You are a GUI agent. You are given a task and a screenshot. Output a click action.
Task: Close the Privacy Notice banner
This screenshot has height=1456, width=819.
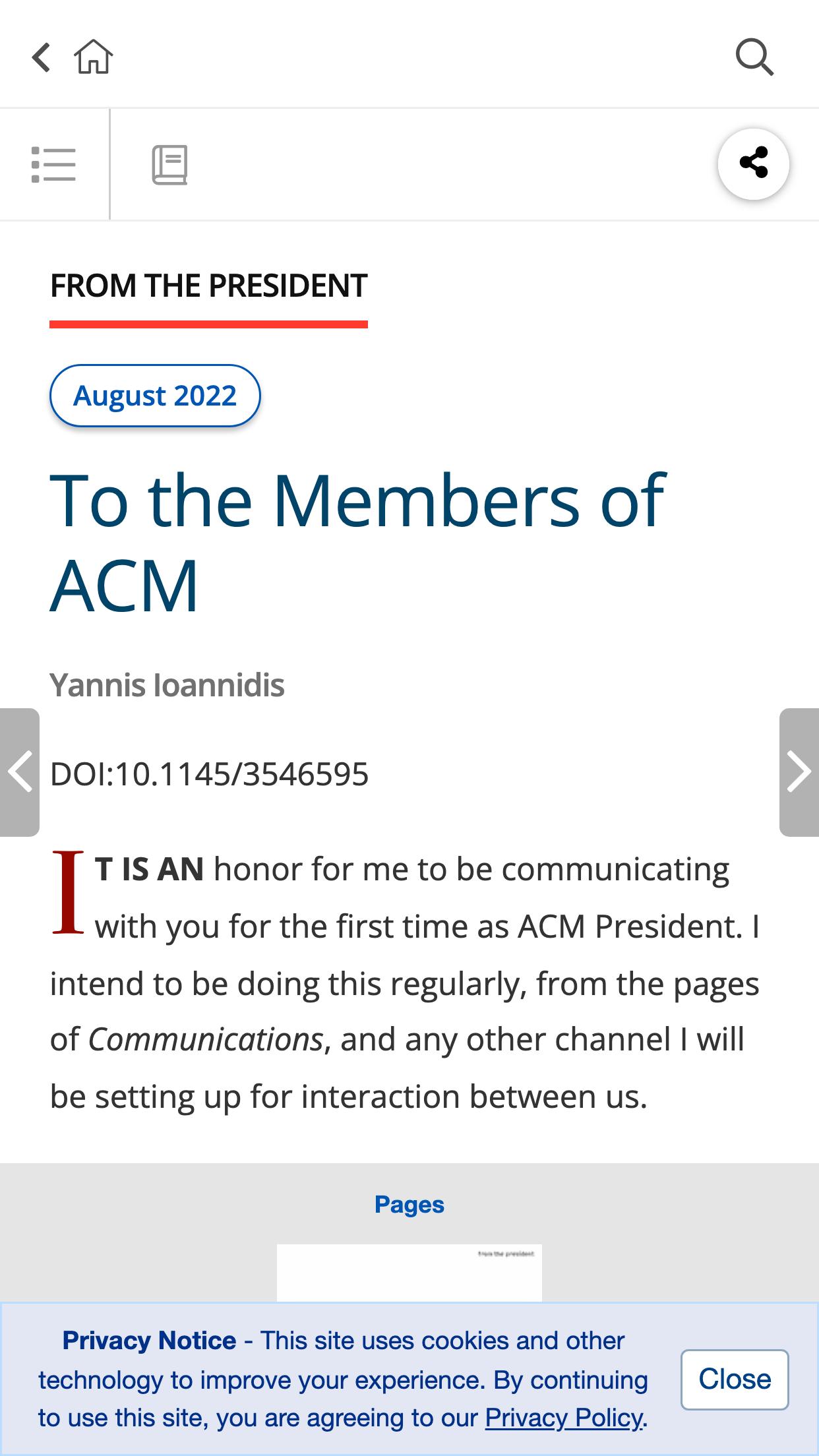coord(734,1380)
